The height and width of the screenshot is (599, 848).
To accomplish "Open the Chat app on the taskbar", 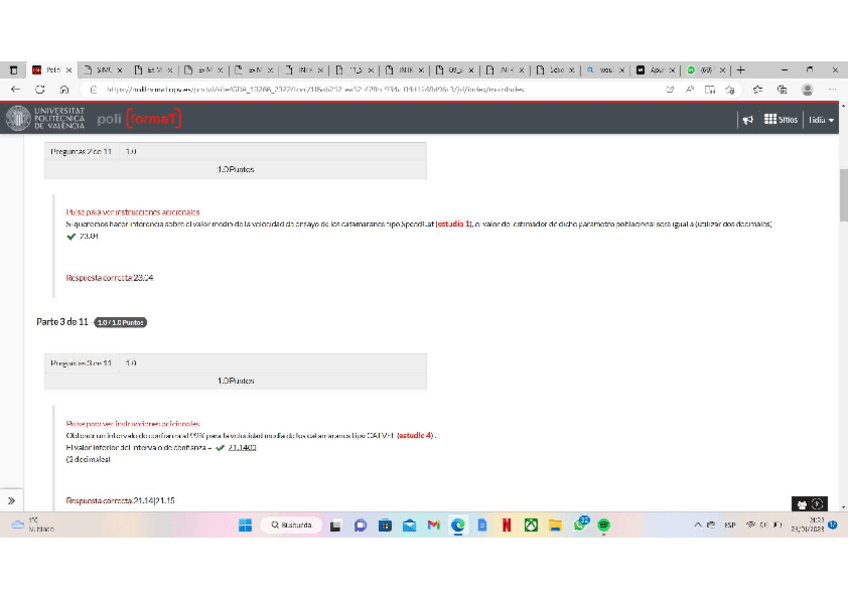I will pyautogui.click(x=360, y=525).
